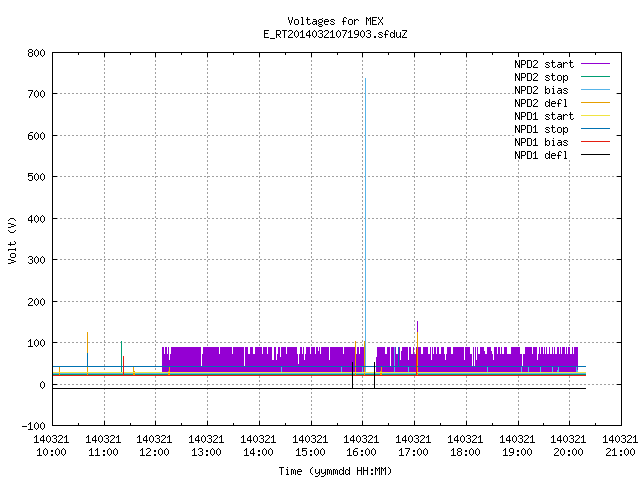This screenshot has height=480, width=640.
Task: Click the 'NPD1 bias' legend label
Action: click(x=541, y=142)
